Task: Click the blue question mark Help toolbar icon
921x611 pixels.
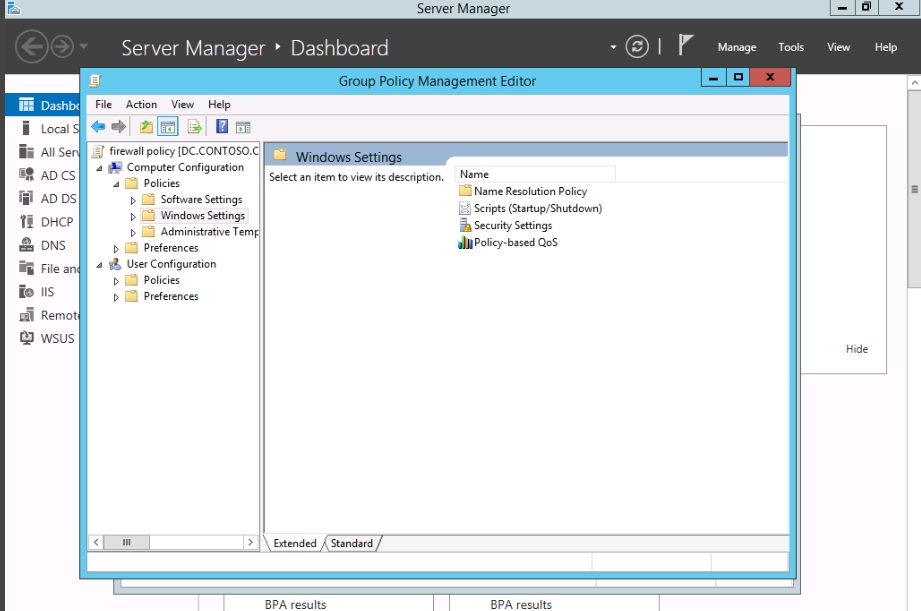Action: [222, 126]
